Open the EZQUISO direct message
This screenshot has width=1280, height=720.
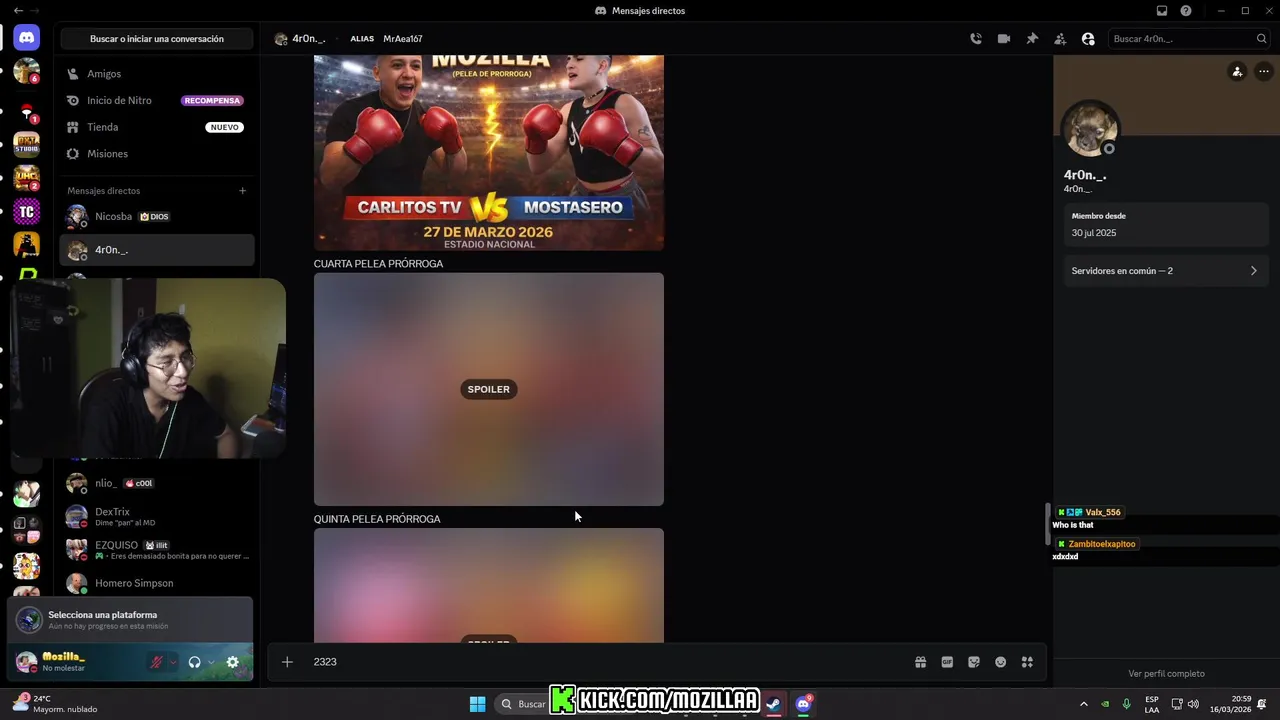pyautogui.click(x=157, y=550)
